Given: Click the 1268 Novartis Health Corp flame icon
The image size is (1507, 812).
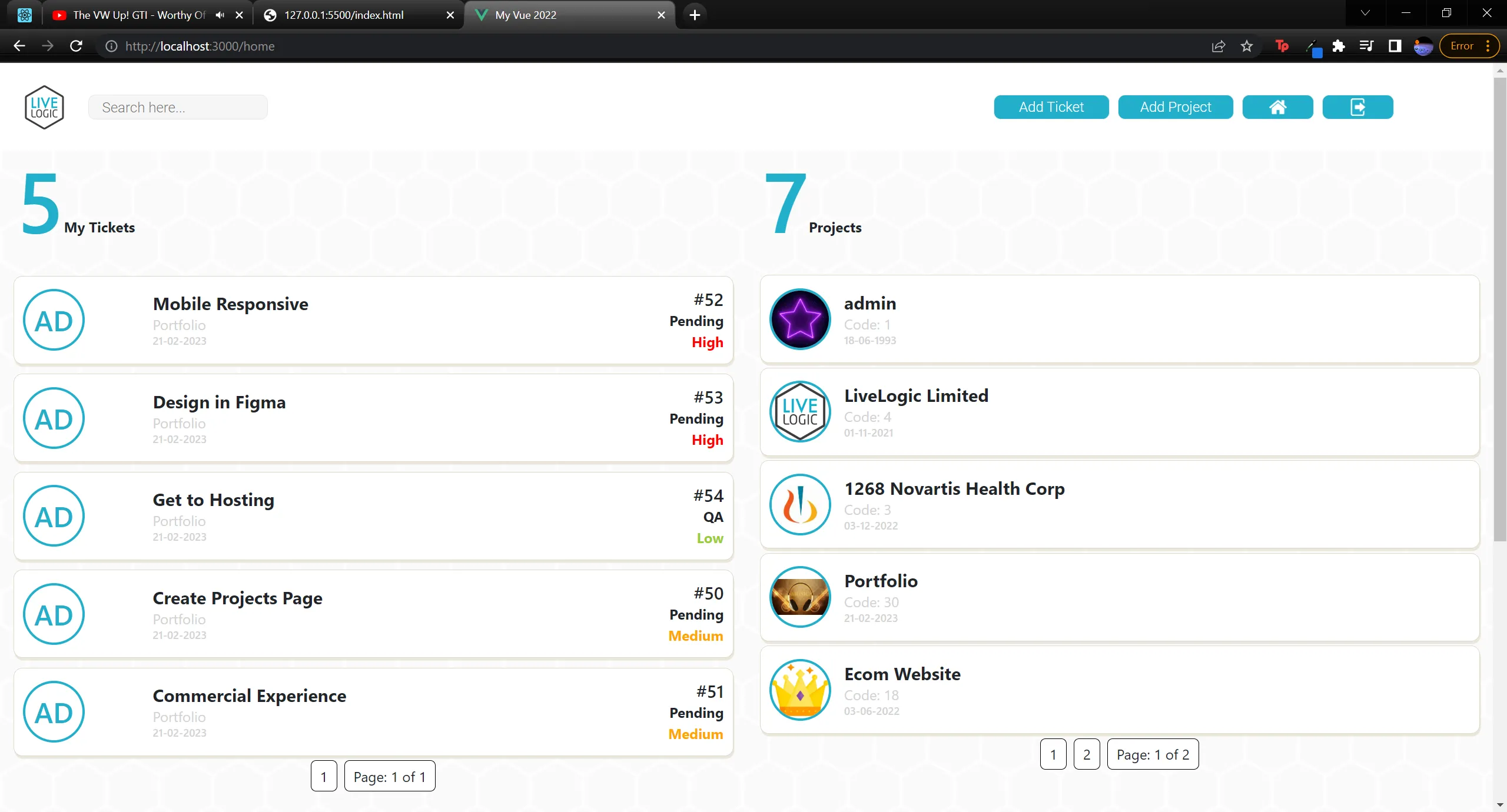Looking at the screenshot, I should coord(800,504).
